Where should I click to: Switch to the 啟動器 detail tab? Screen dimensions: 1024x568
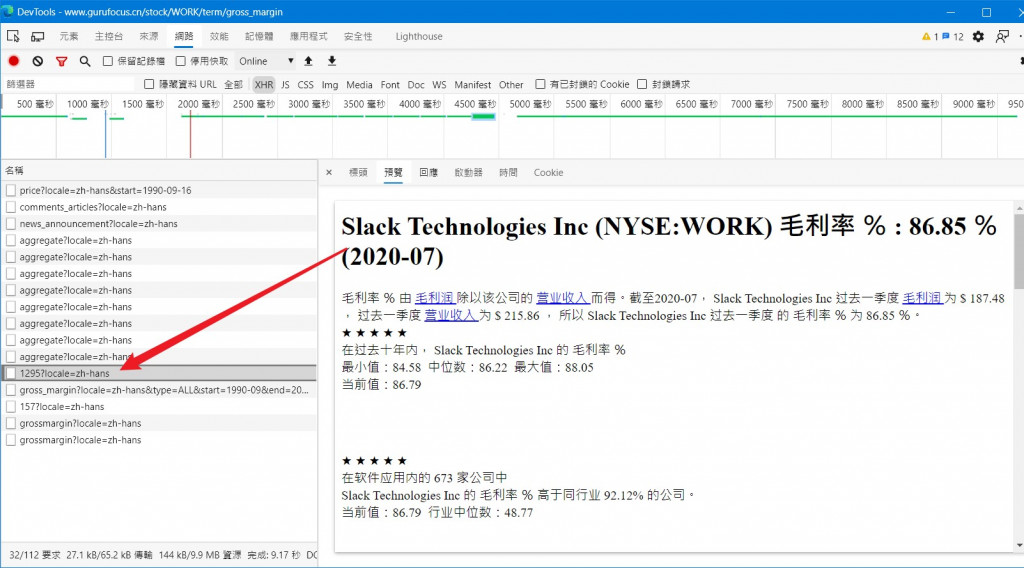[468, 172]
